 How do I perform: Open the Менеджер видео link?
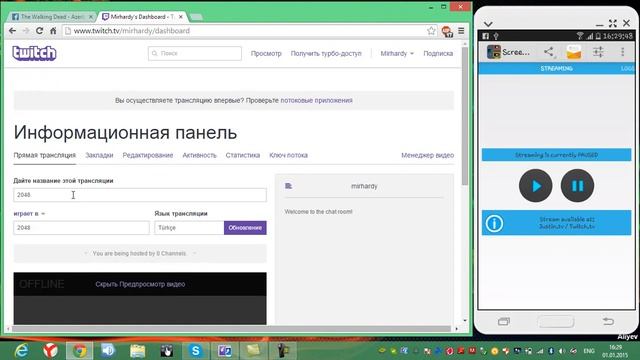(x=427, y=155)
